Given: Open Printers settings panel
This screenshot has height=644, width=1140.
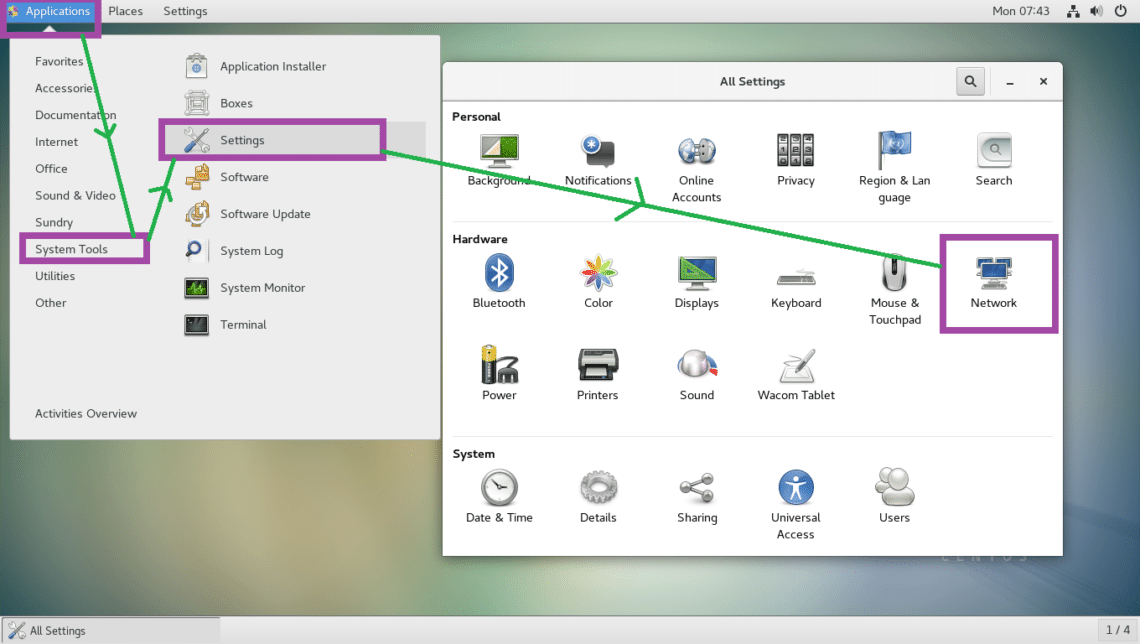Looking at the screenshot, I should coord(597,373).
